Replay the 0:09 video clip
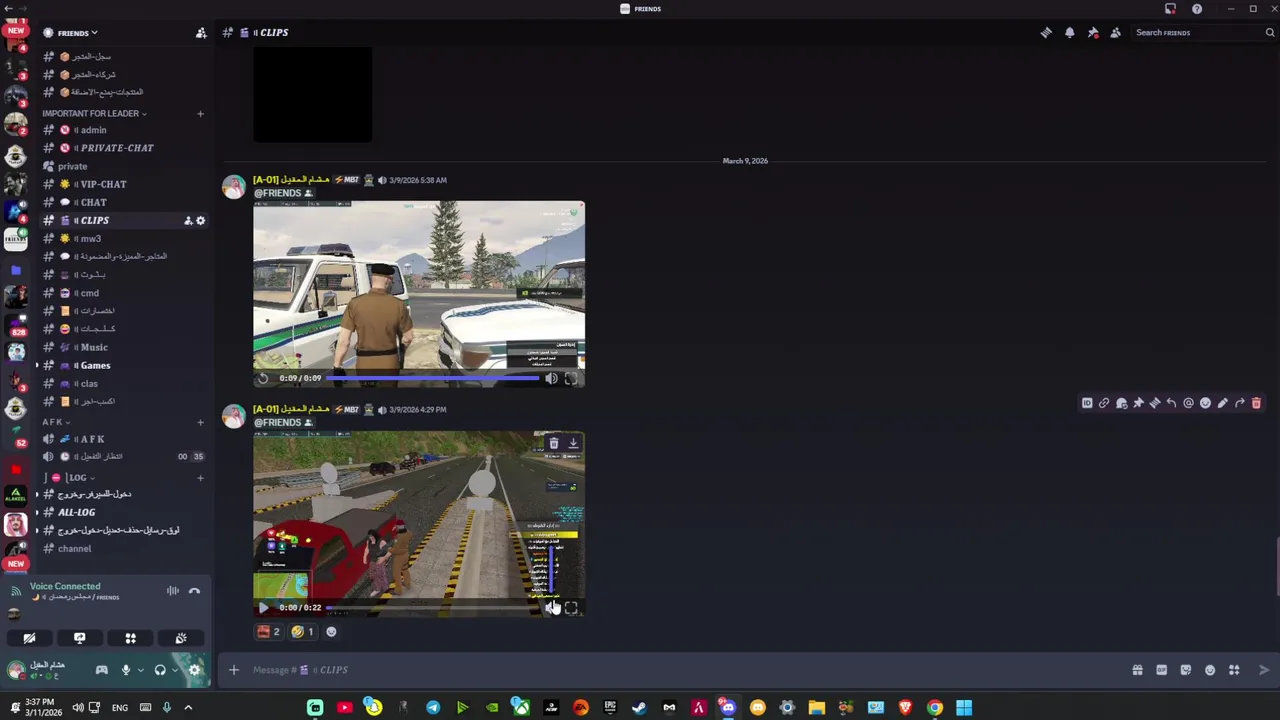 [x=263, y=379]
